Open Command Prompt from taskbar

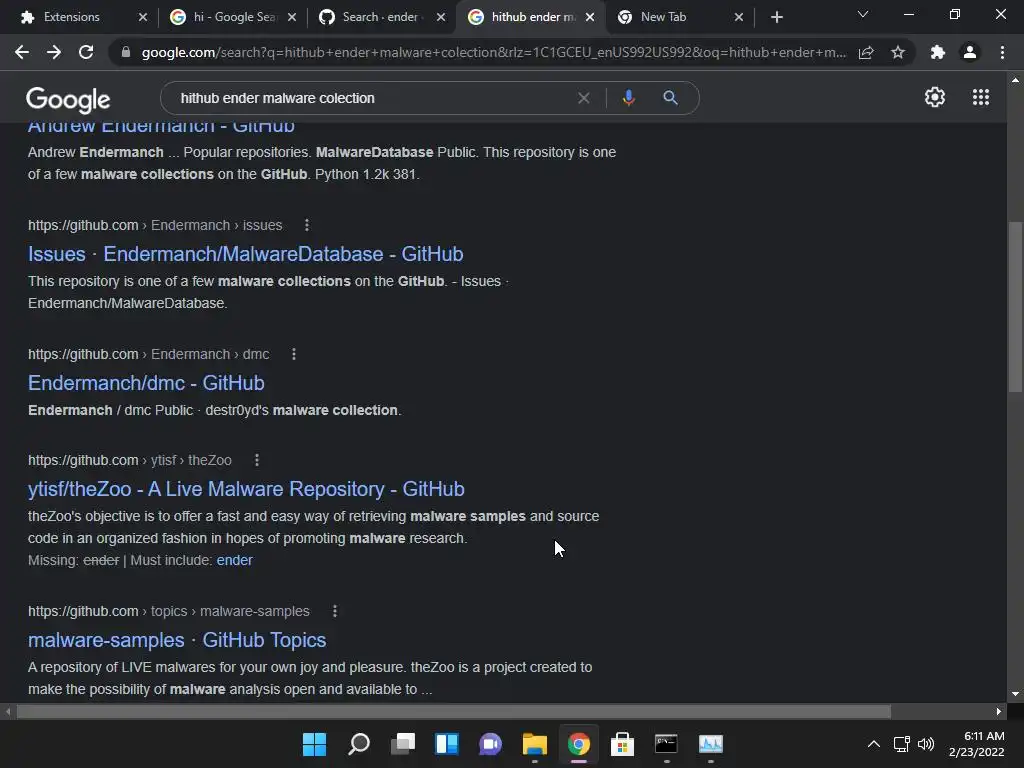point(666,744)
